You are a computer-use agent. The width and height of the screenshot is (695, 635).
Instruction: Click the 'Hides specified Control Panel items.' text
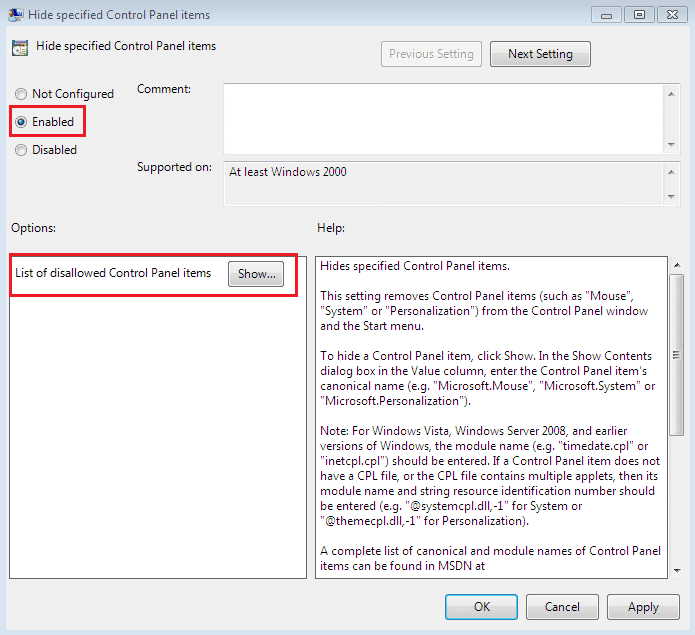[415, 266]
